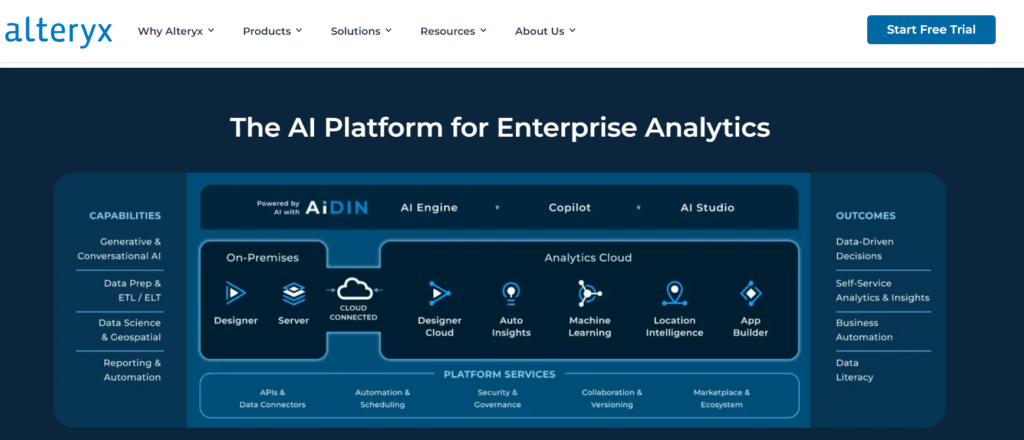Select the Designer icon under On-Premises
Viewport: 1024px width, 440px height.
click(235, 293)
